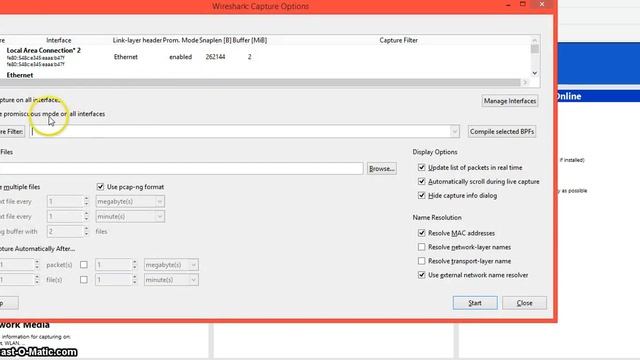Viewport: 640px width, 360px height.
Task: Enable stop capture after megabyte(s) checkbox
Action: (84, 265)
